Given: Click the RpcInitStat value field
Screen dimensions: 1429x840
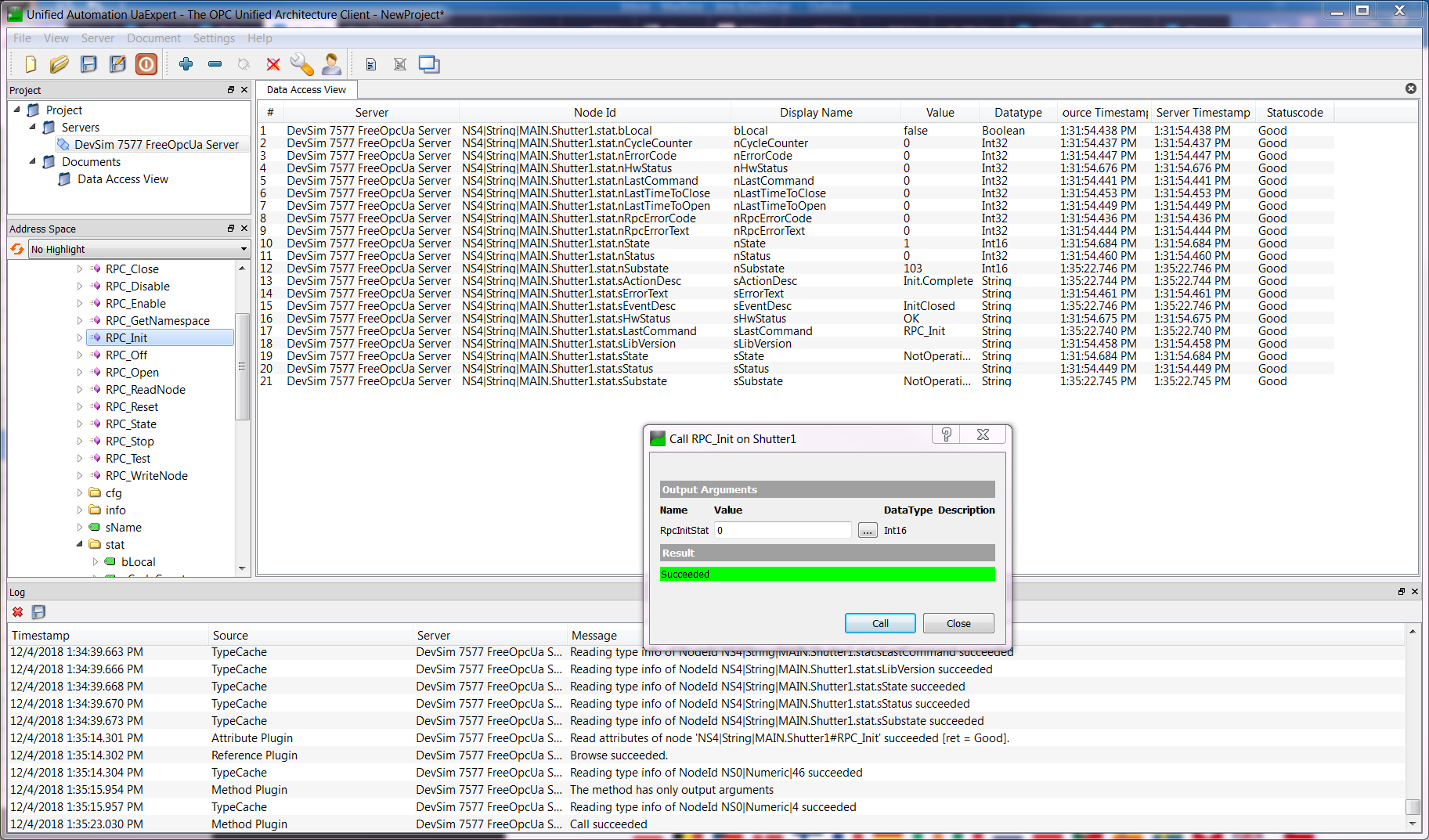Looking at the screenshot, I should click(x=782, y=531).
